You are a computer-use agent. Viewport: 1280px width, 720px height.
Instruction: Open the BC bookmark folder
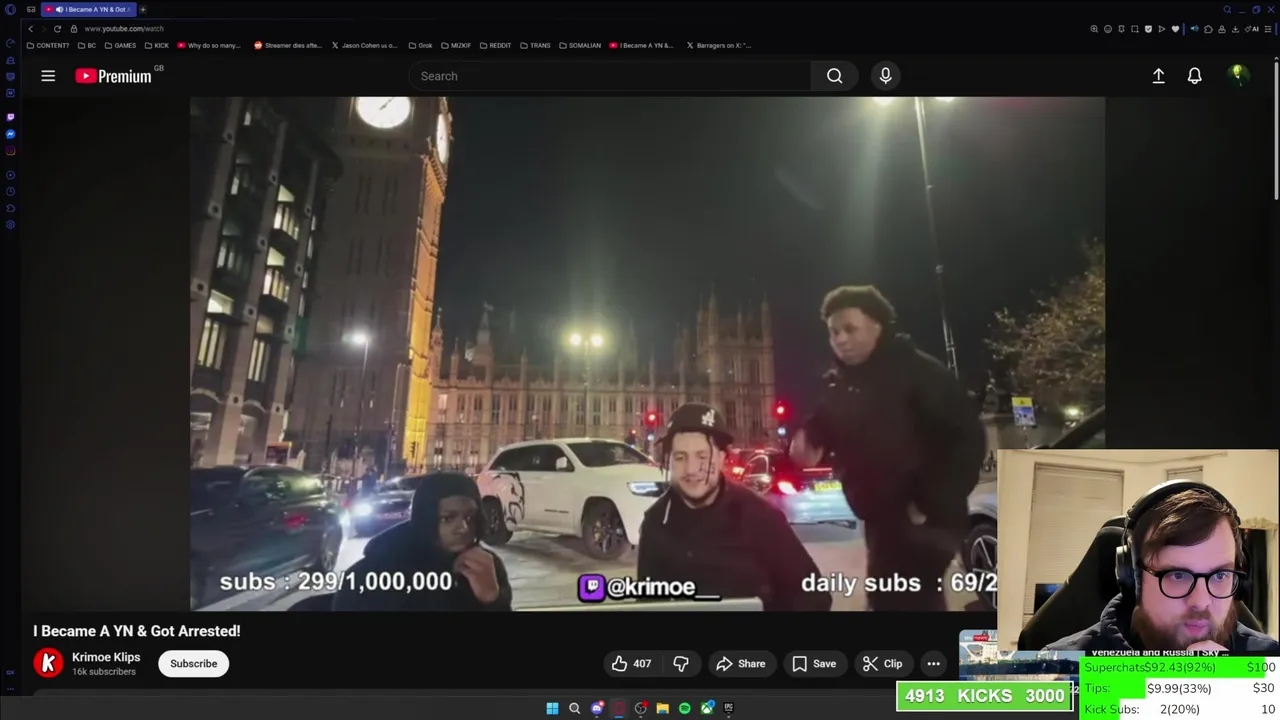tap(87, 45)
